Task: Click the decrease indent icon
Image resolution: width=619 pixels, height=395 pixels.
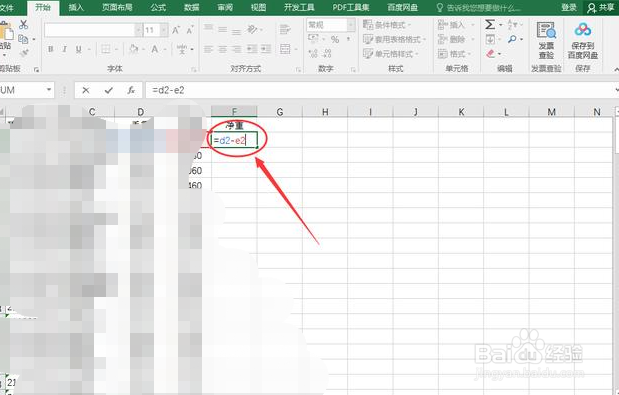Action: point(251,49)
